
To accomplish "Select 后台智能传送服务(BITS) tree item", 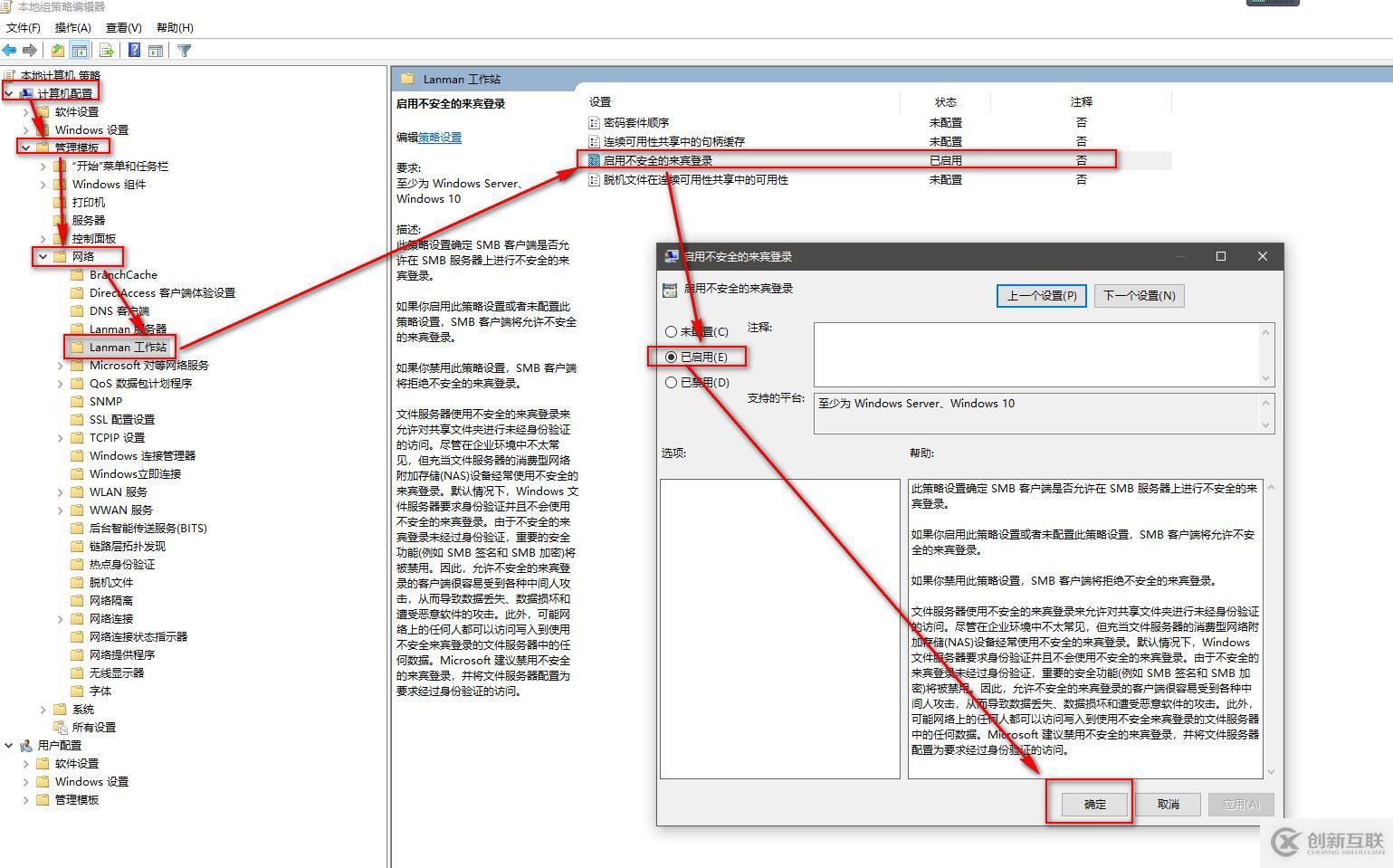I will tap(148, 528).
